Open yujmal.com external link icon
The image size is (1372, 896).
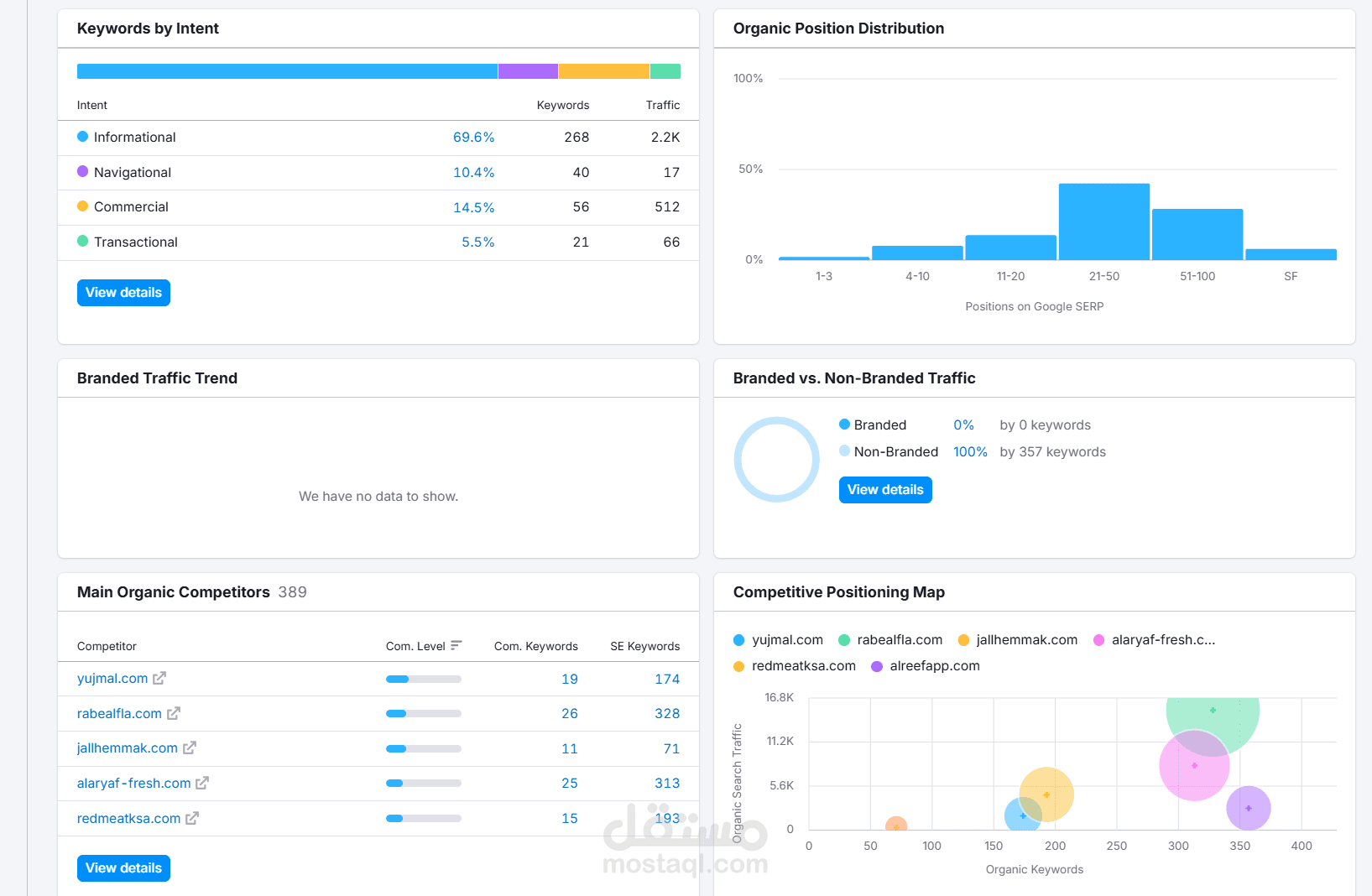point(159,678)
